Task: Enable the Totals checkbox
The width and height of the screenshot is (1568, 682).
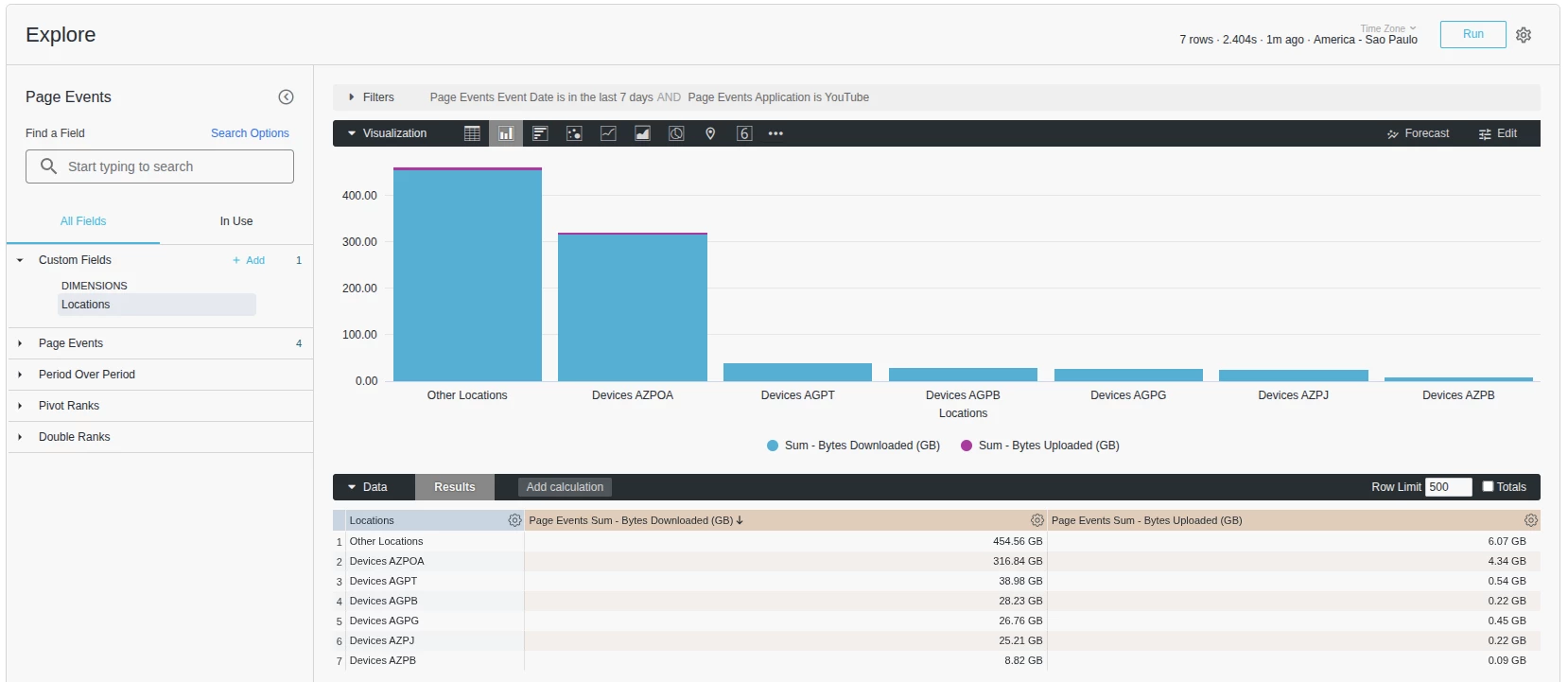Action: [1488, 486]
